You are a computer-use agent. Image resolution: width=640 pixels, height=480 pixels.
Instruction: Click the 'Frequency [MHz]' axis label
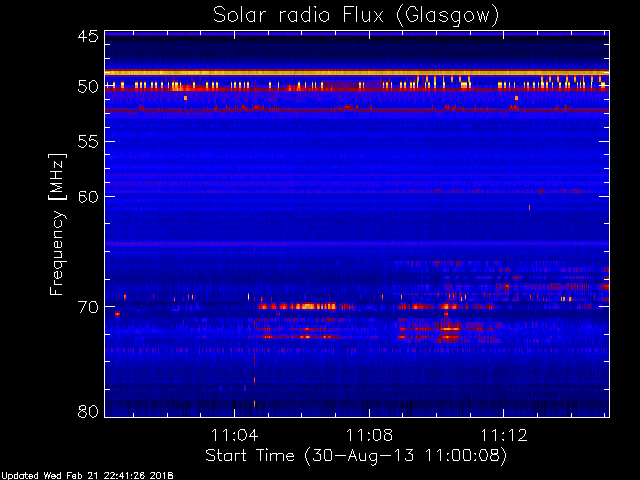(57, 224)
